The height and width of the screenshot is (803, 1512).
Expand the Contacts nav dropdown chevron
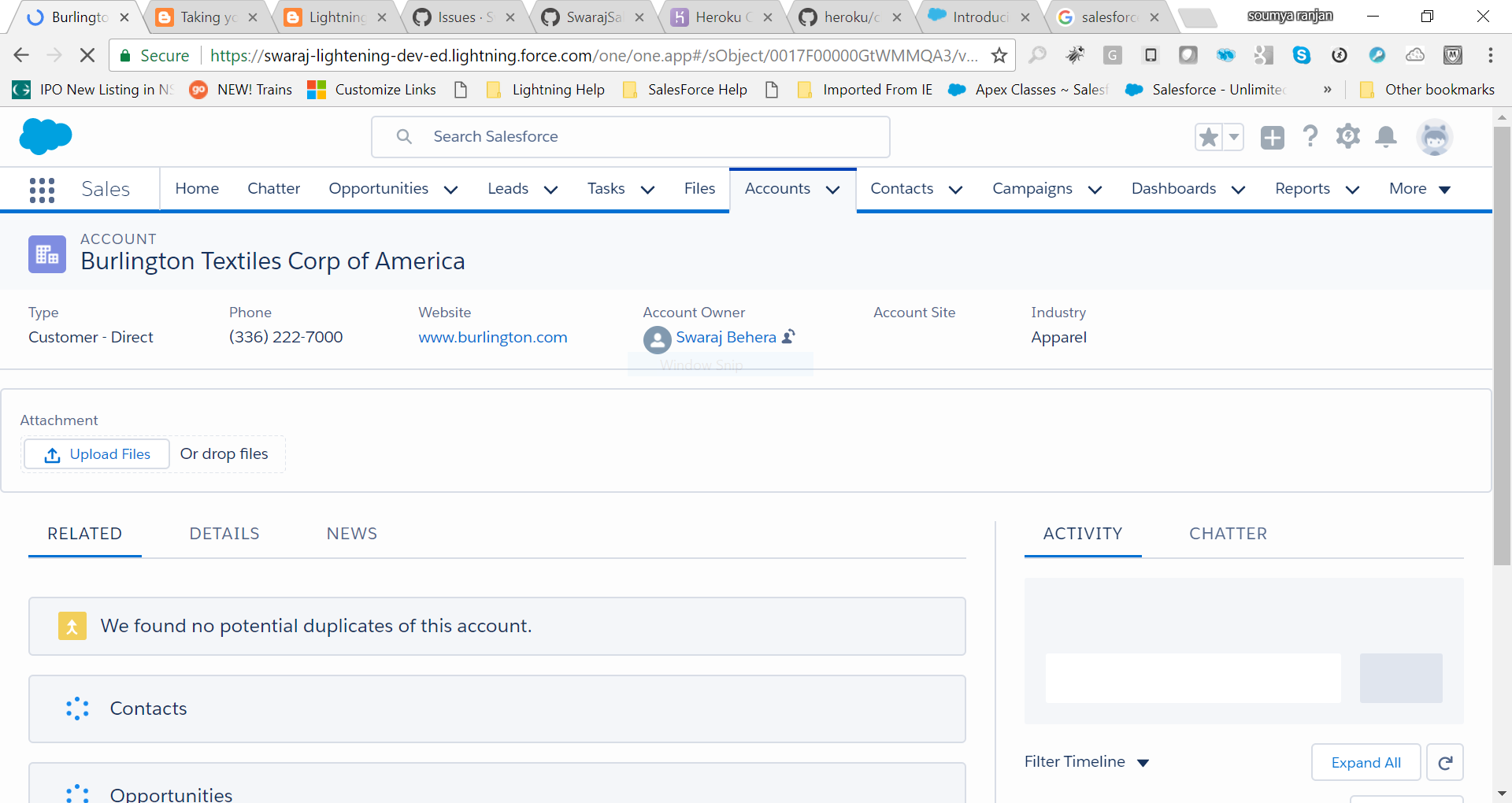(956, 190)
